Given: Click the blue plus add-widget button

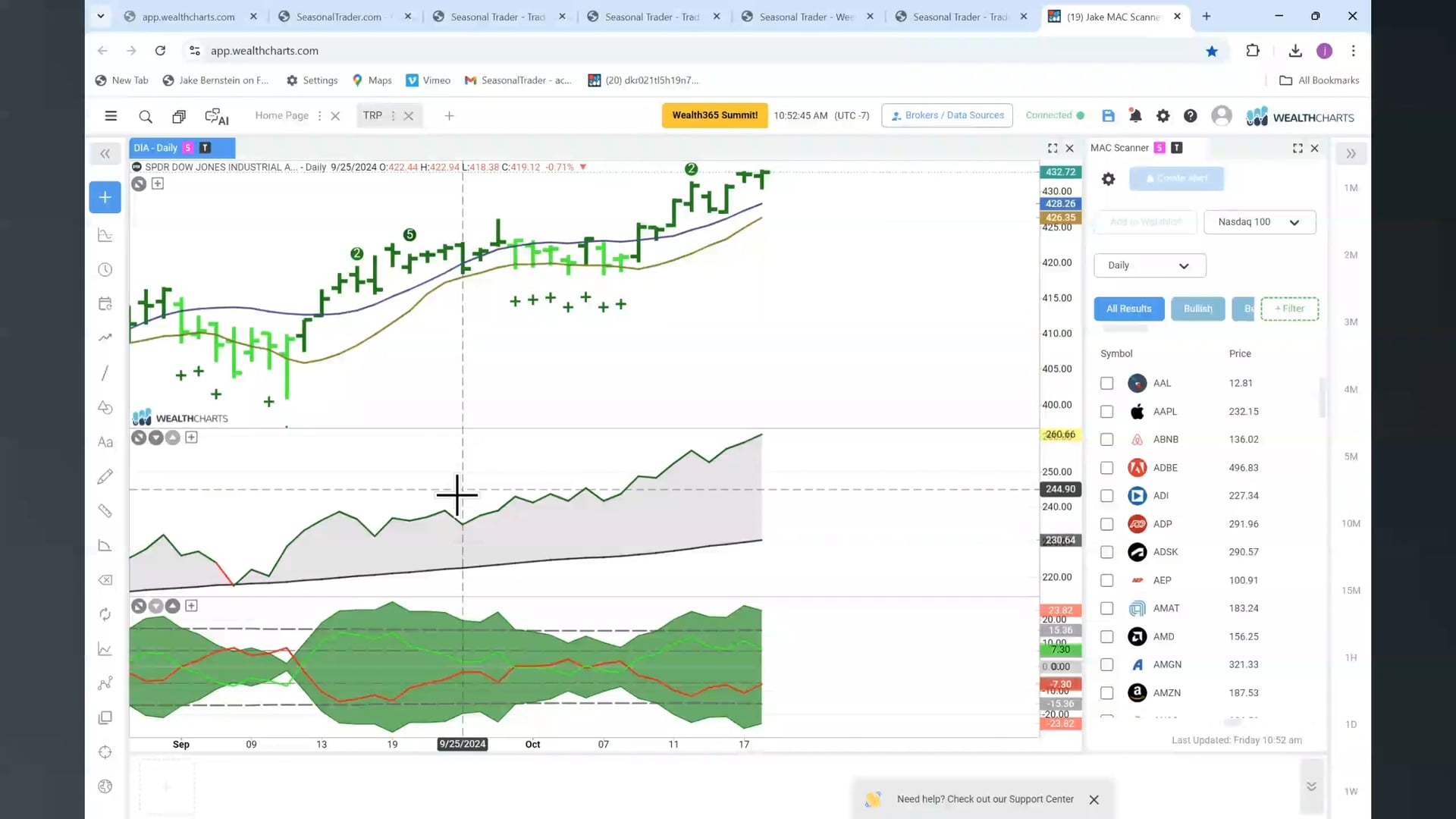Looking at the screenshot, I should [x=105, y=197].
